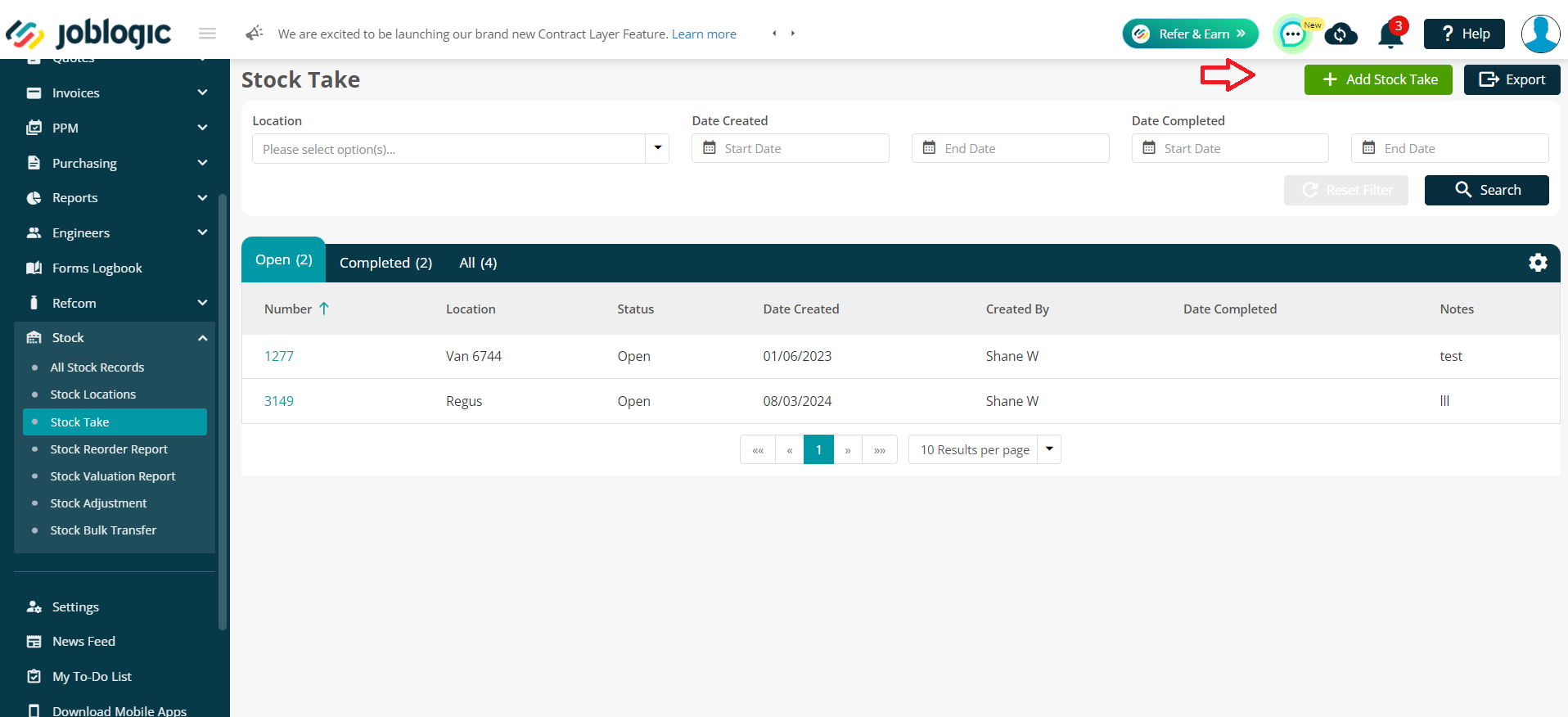Click the Invoices sidebar icon
Image resolution: width=1568 pixels, height=717 pixels.
click(x=34, y=93)
